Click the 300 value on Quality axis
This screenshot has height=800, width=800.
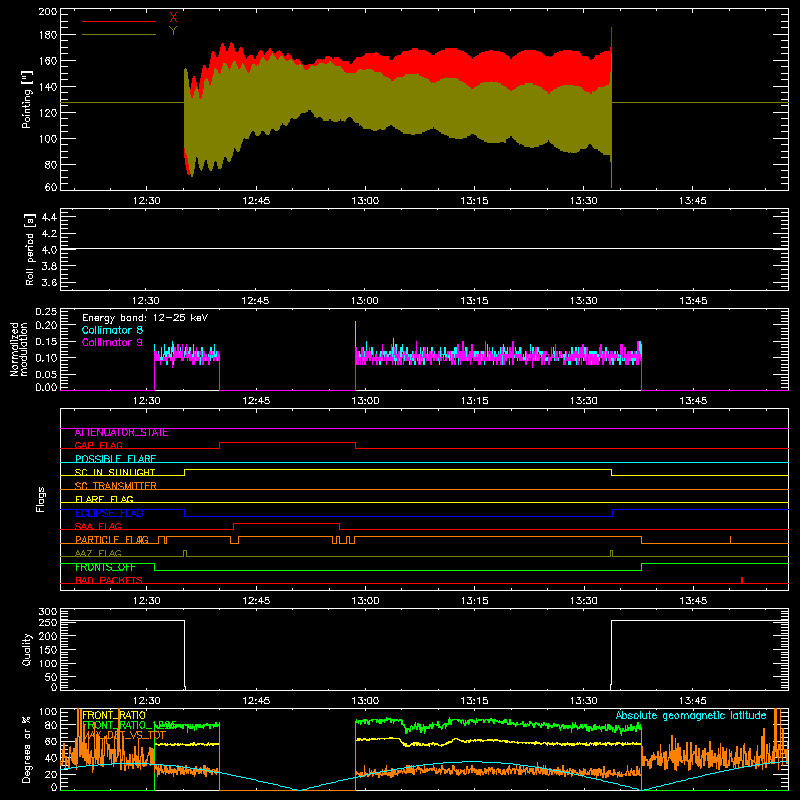[47, 612]
